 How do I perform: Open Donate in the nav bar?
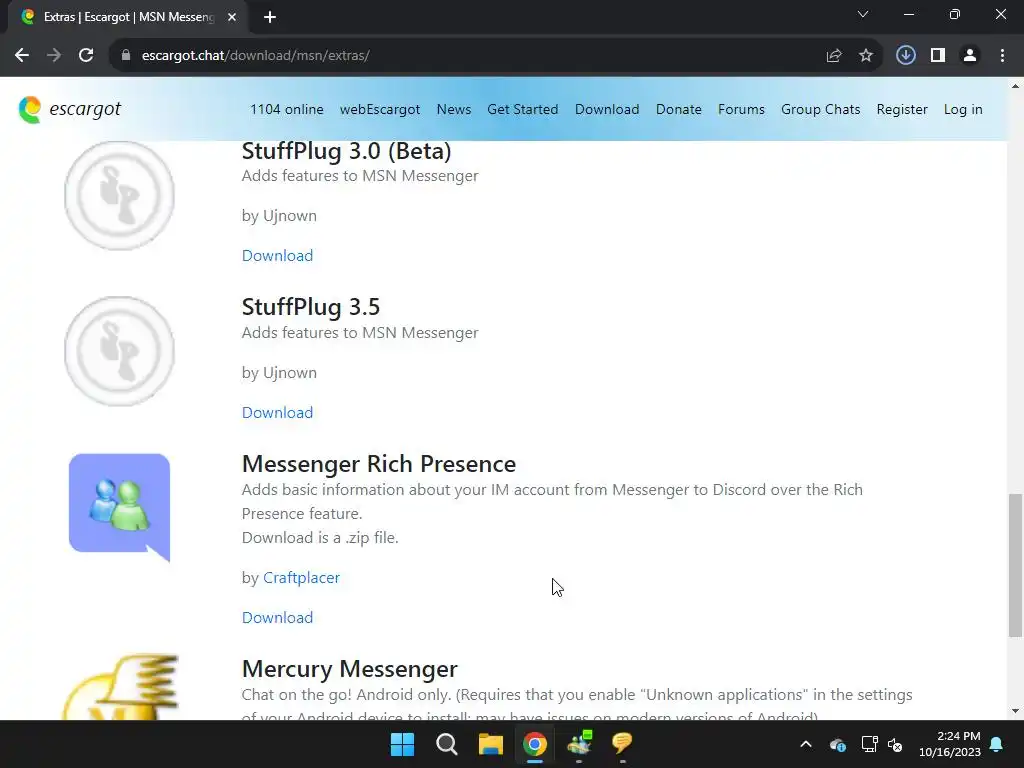(x=679, y=109)
